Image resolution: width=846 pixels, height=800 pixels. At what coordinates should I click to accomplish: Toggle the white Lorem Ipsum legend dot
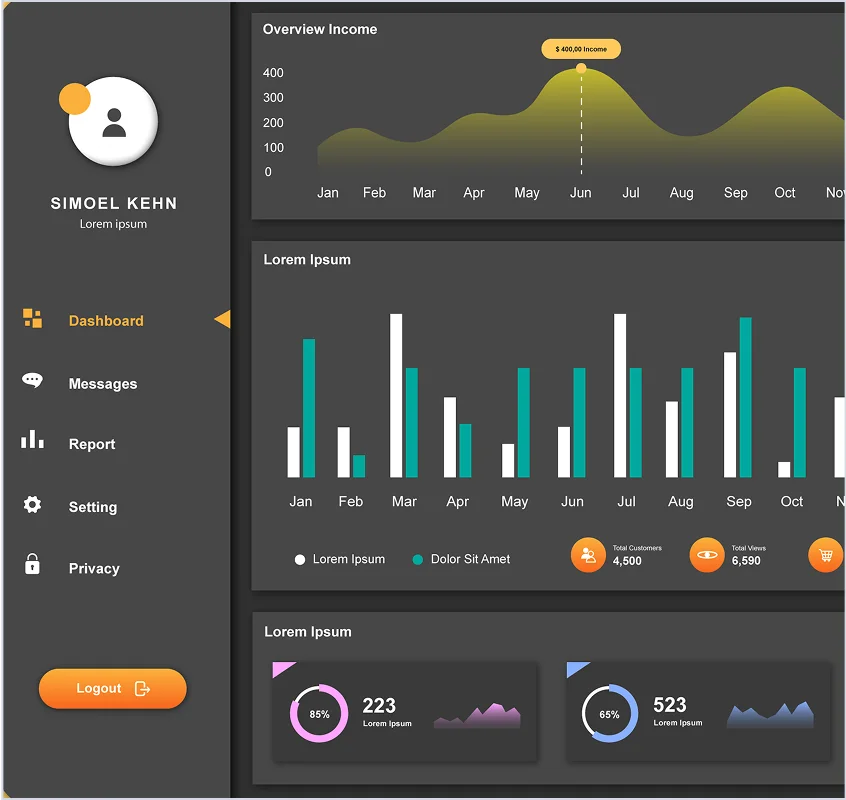pyautogui.click(x=300, y=559)
